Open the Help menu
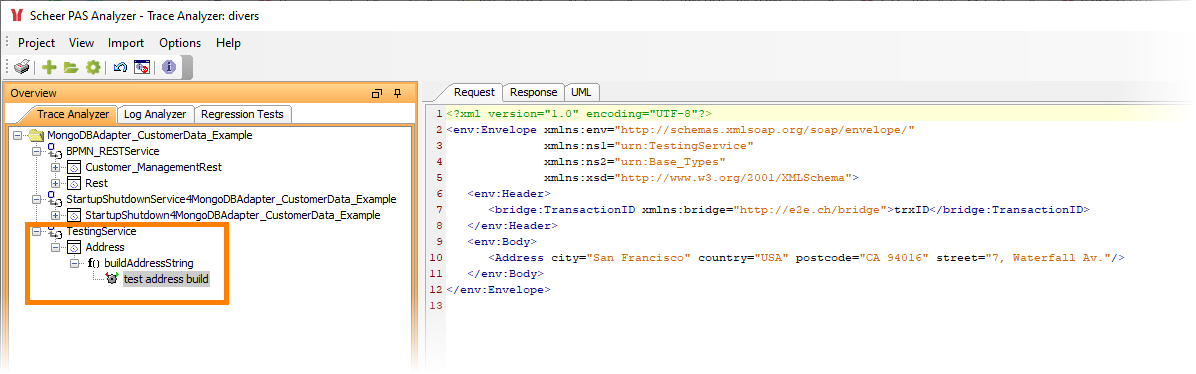1196x374 pixels. [x=228, y=43]
